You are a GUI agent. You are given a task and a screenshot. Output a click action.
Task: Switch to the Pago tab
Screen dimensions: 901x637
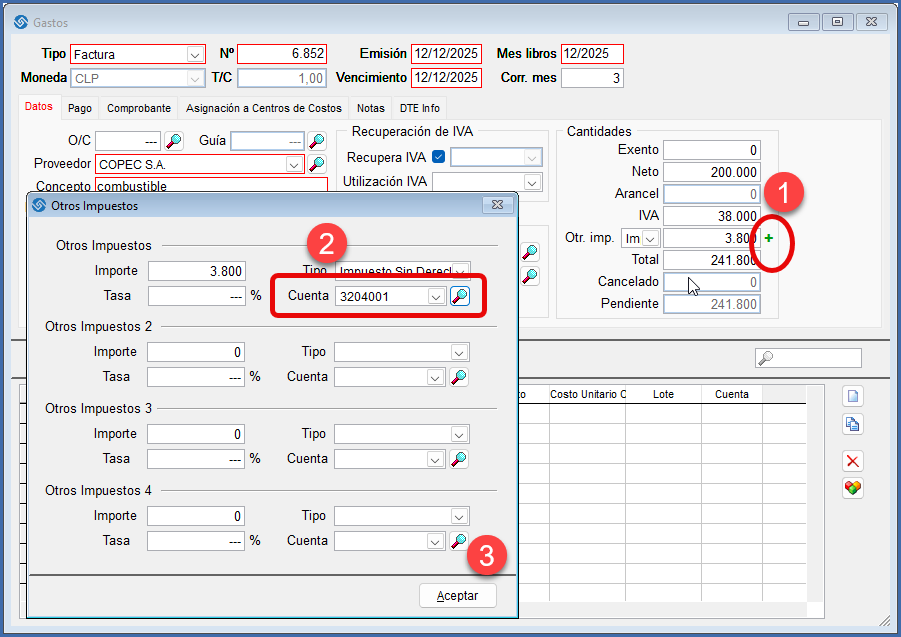pyautogui.click(x=80, y=108)
